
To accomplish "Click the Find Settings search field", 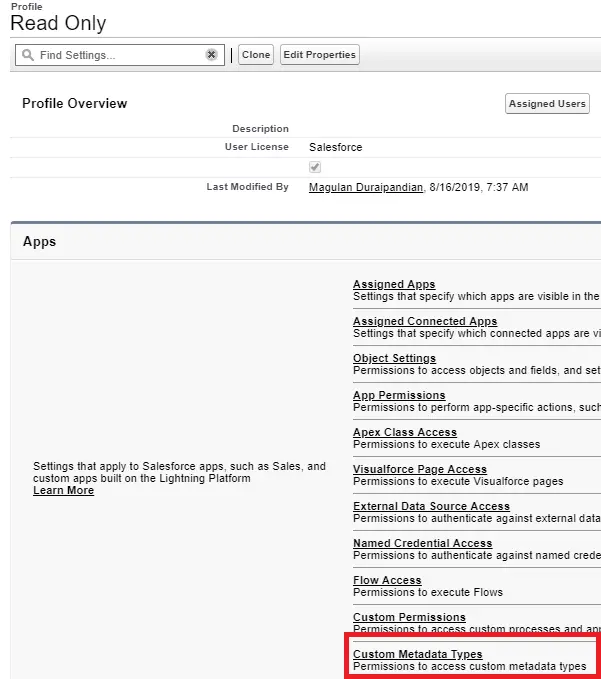I will [120, 55].
